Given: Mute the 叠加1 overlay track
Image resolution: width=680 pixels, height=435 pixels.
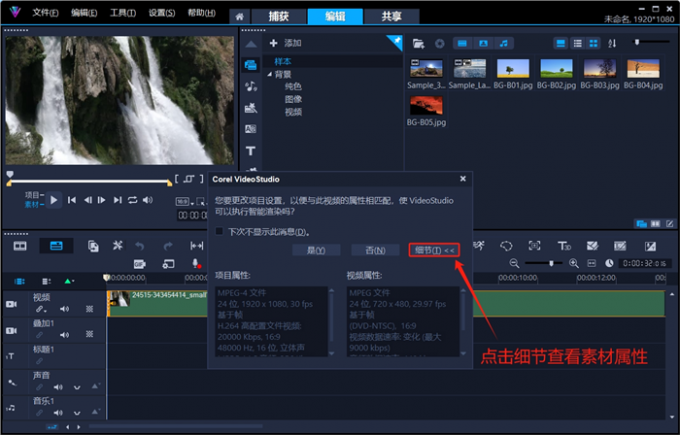Looking at the screenshot, I should click(64, 335).
